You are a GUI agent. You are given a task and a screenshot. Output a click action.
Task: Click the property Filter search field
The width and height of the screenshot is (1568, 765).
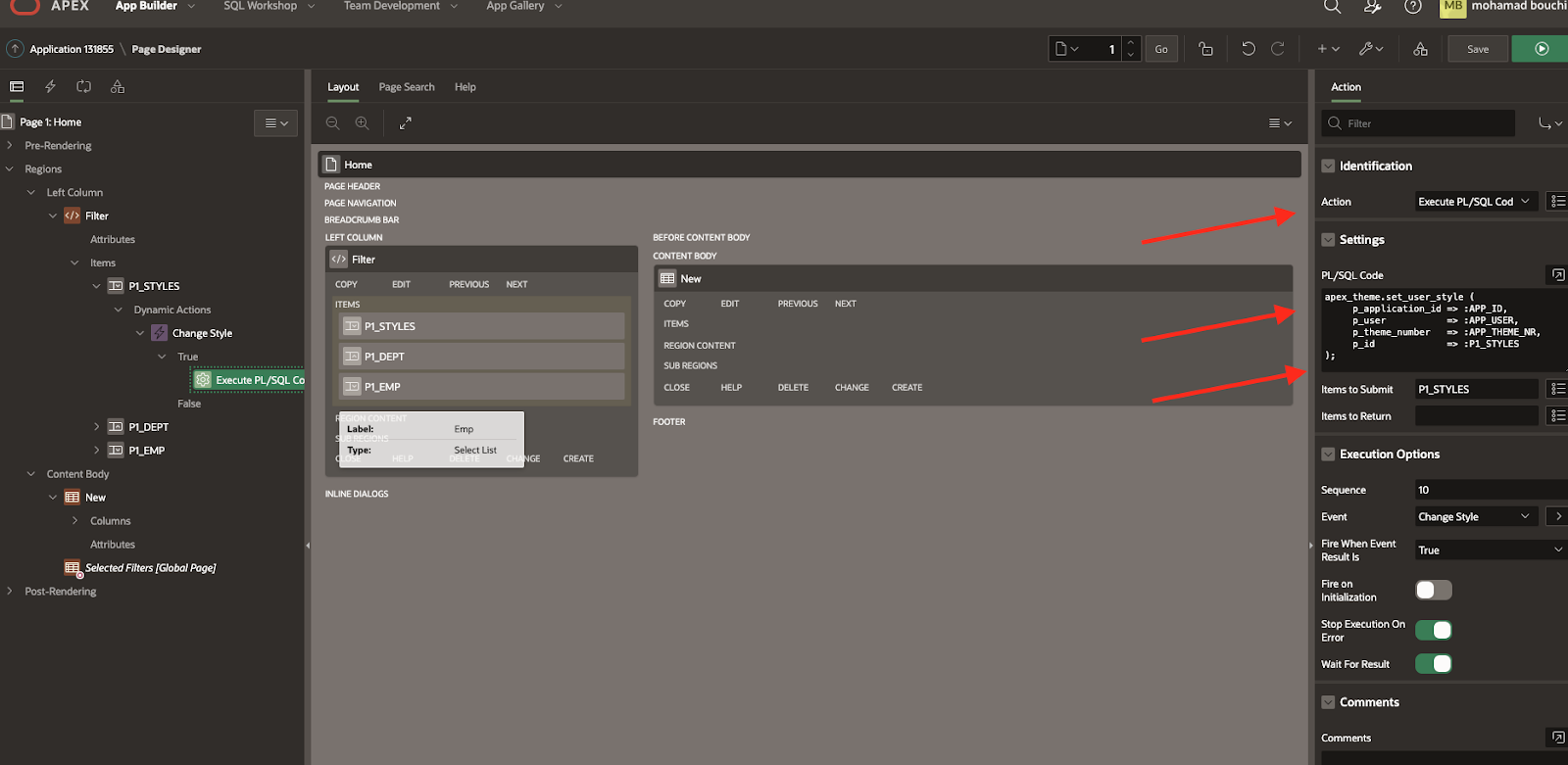[1418, 123]
